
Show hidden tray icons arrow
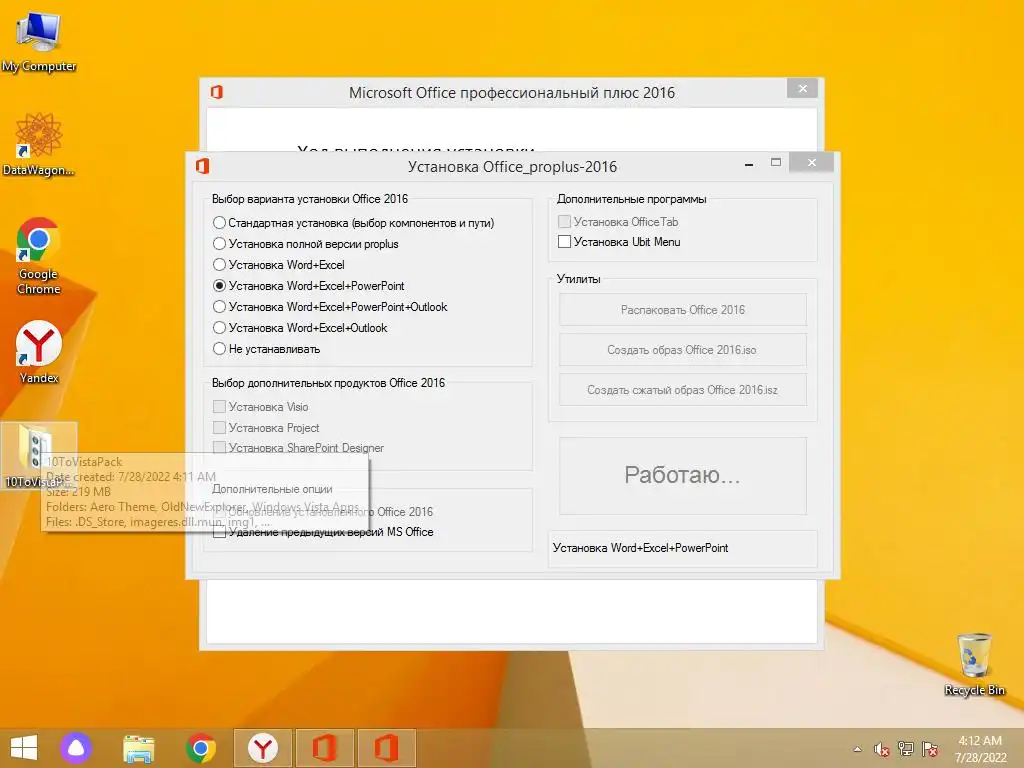coord(857,749)
